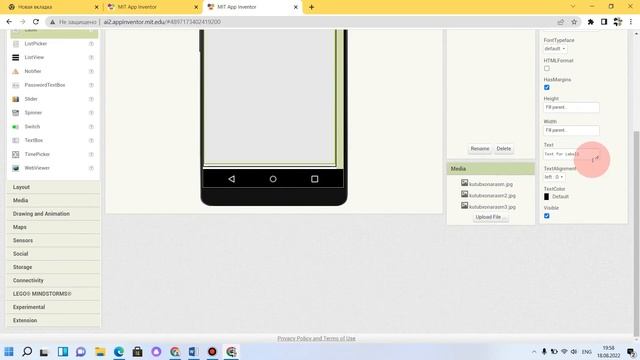Expand the Media palette section
Viewport: 640px width, 360px height.
click(53, 200)
